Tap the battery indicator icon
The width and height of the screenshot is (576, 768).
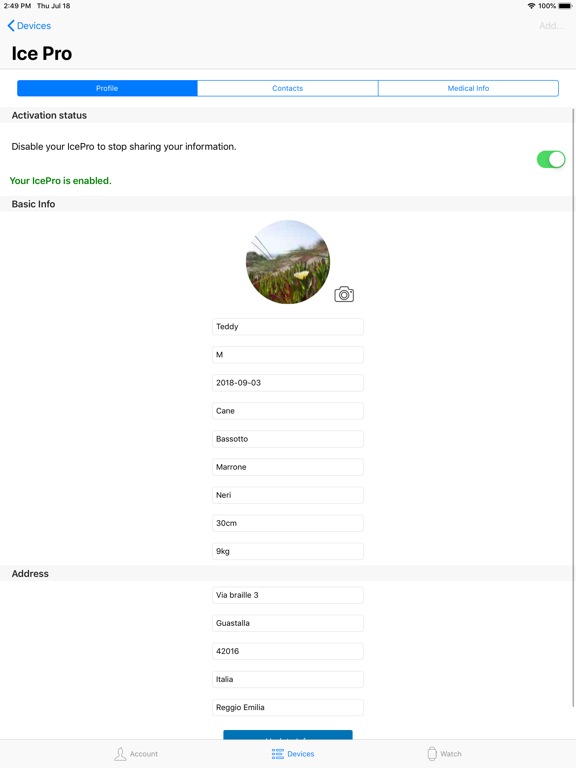coord(565,6)
